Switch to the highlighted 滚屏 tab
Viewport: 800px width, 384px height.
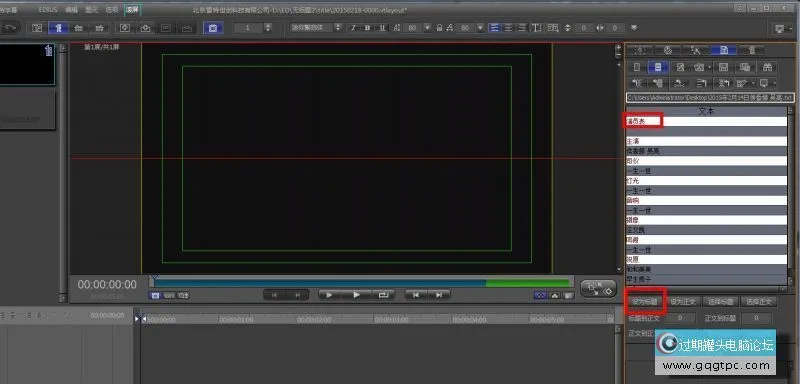point(132,10)
